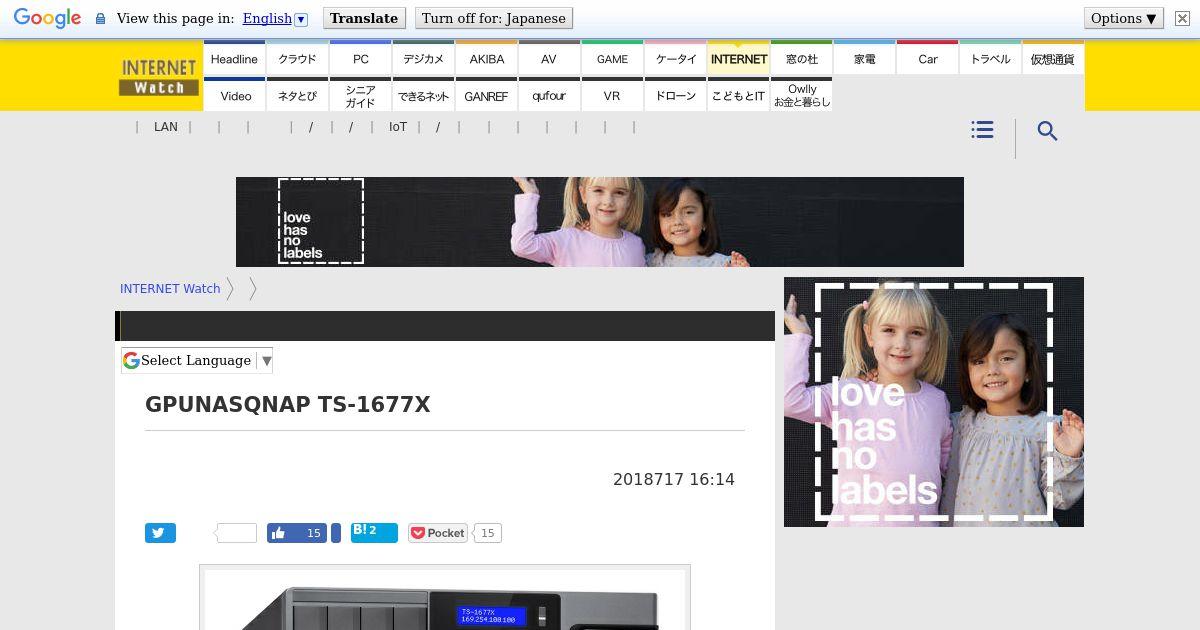This screenshot has width=1200, height=630.
Task: Click Turn off for: Japanese button
Action: click(493, 18)
